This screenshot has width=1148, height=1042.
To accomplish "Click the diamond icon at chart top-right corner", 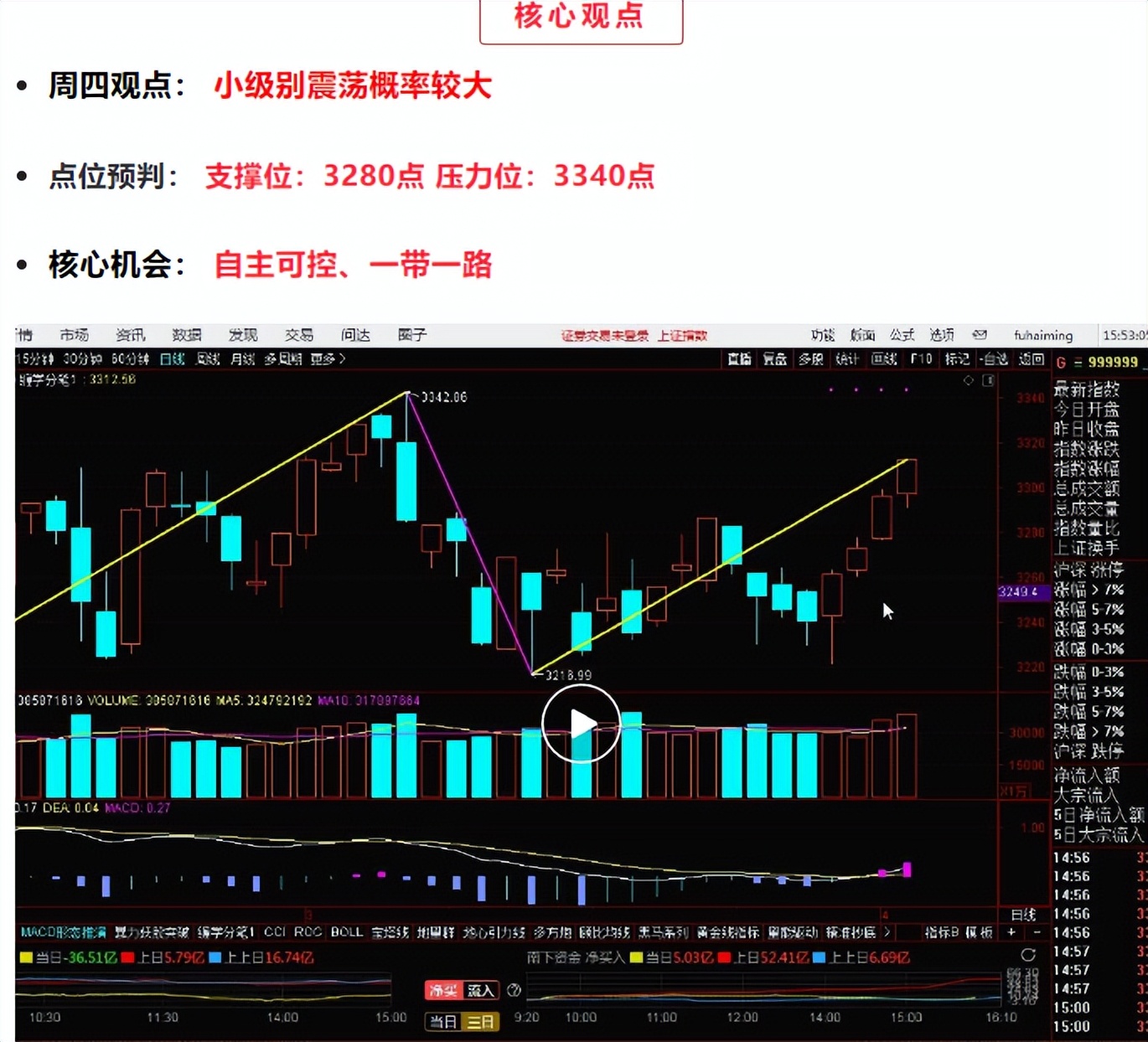I will pyautogui.click(x=970, y=379).
